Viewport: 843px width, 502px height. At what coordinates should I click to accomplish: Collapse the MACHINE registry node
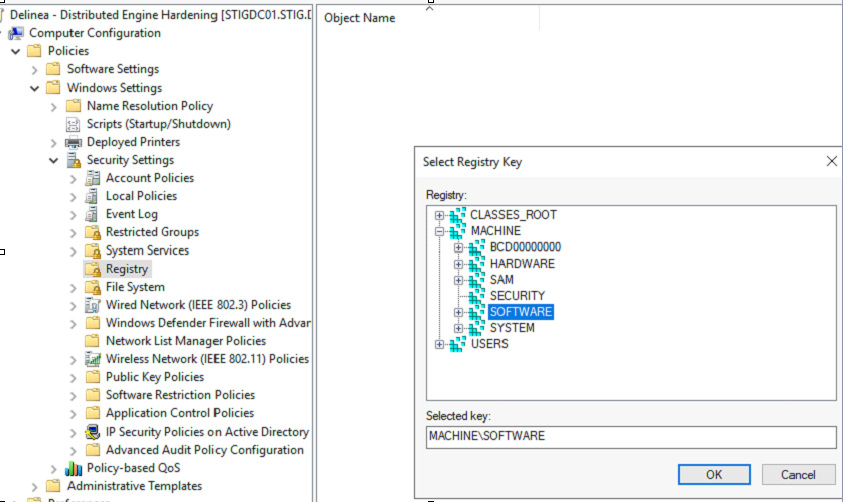[x=439, y=231]
